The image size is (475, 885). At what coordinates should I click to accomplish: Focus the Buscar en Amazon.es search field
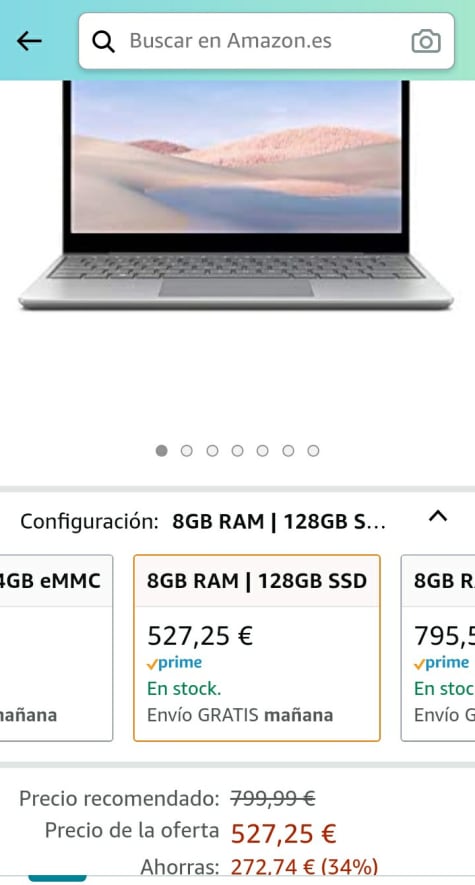pyautogui.click(x=266, y=41)
